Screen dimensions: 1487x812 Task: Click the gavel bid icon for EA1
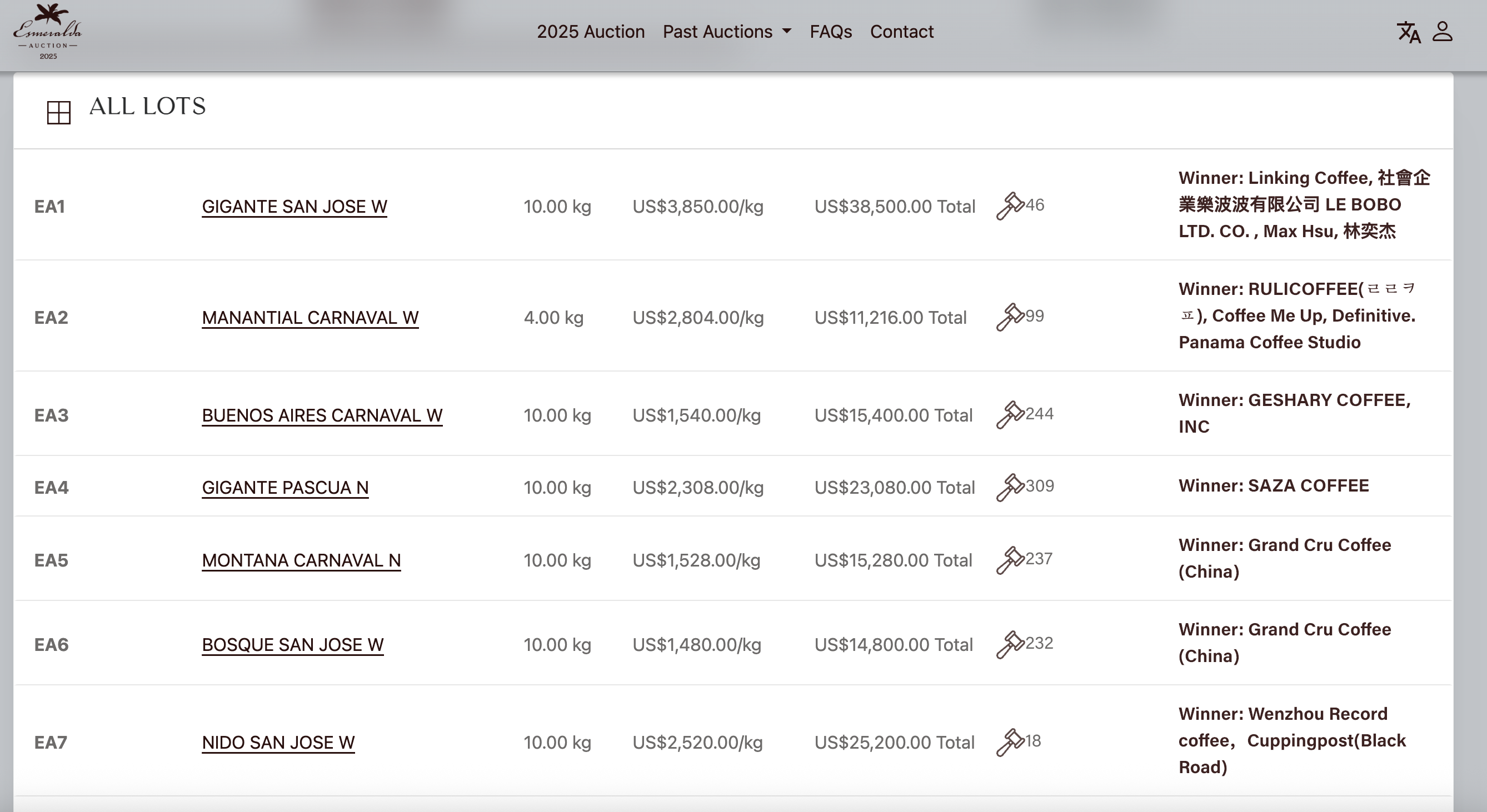(x=1010, y=206)
